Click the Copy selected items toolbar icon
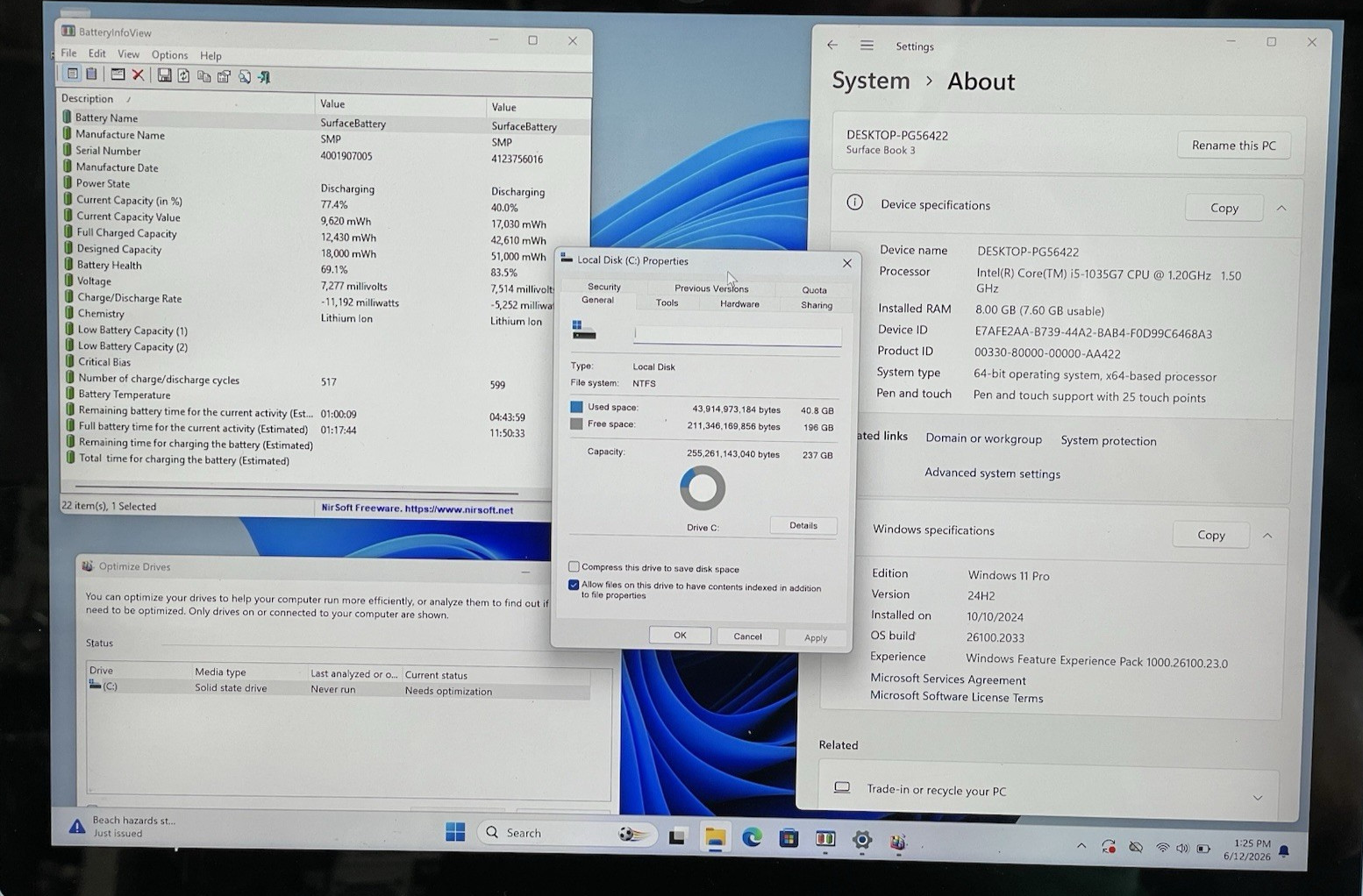Screen dimensions: 1363x896 pyautogui.click(x=203, y=76)
